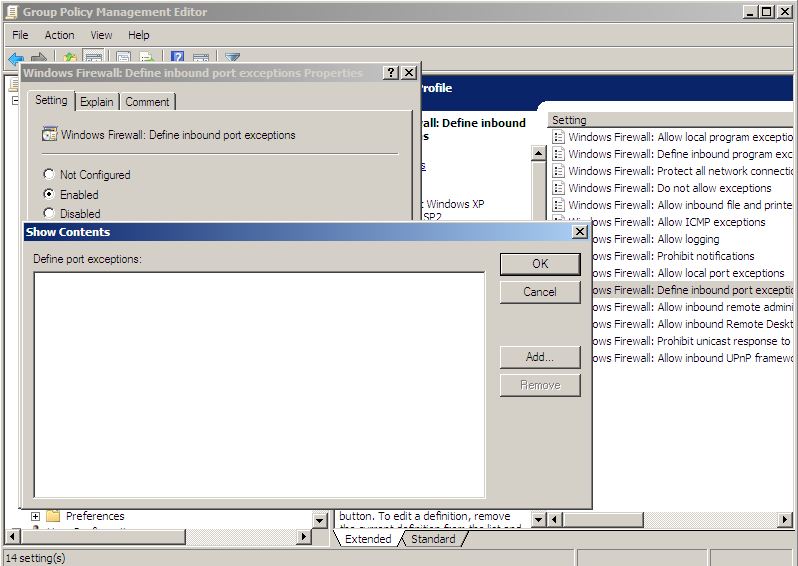This screenshot has height=566, width=798.
Task: Select the Allow inbound remote administration row
Action: coord(692,307)
